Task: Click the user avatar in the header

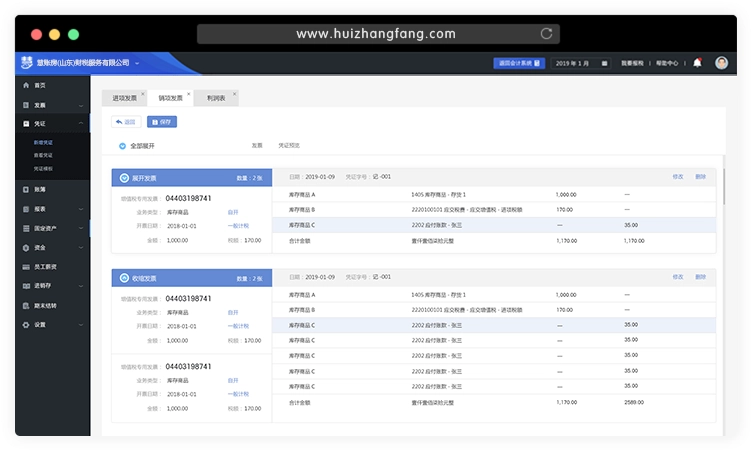Action: [x=721, y=63]
